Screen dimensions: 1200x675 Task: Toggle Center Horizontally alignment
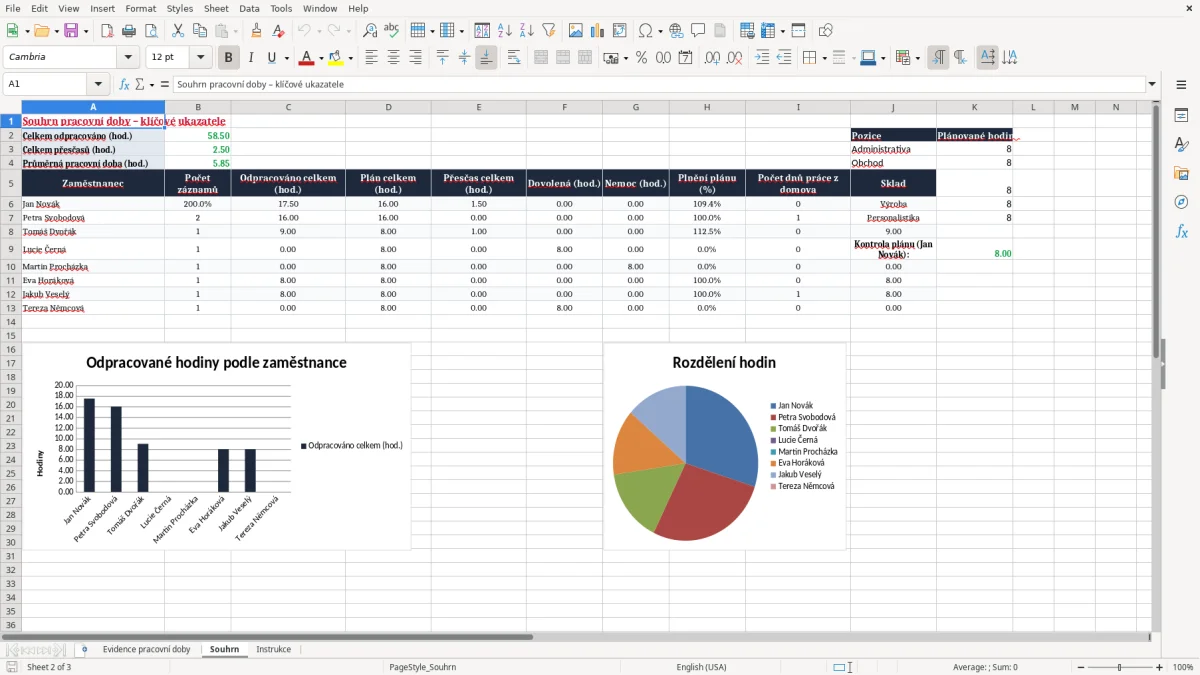pyautogui.click(x=393, y=58)
